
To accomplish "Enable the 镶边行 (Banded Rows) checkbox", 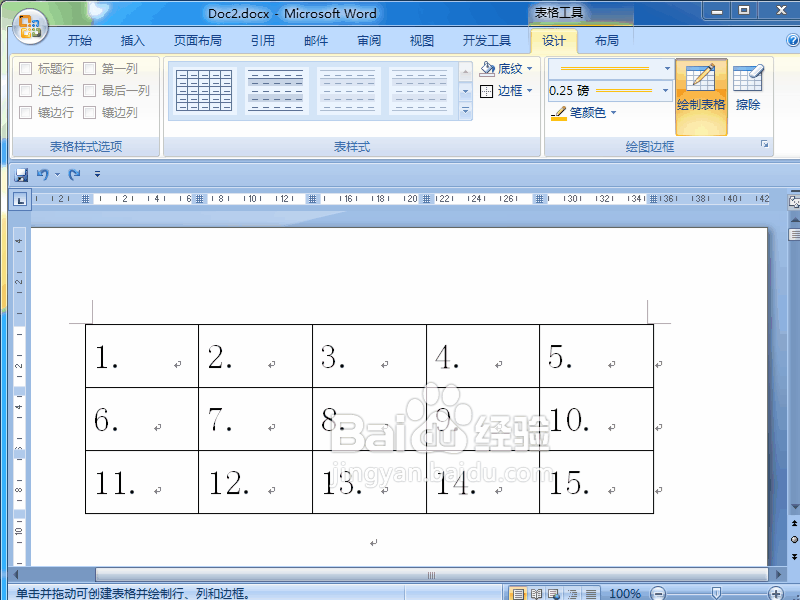I will pos(25,112).
